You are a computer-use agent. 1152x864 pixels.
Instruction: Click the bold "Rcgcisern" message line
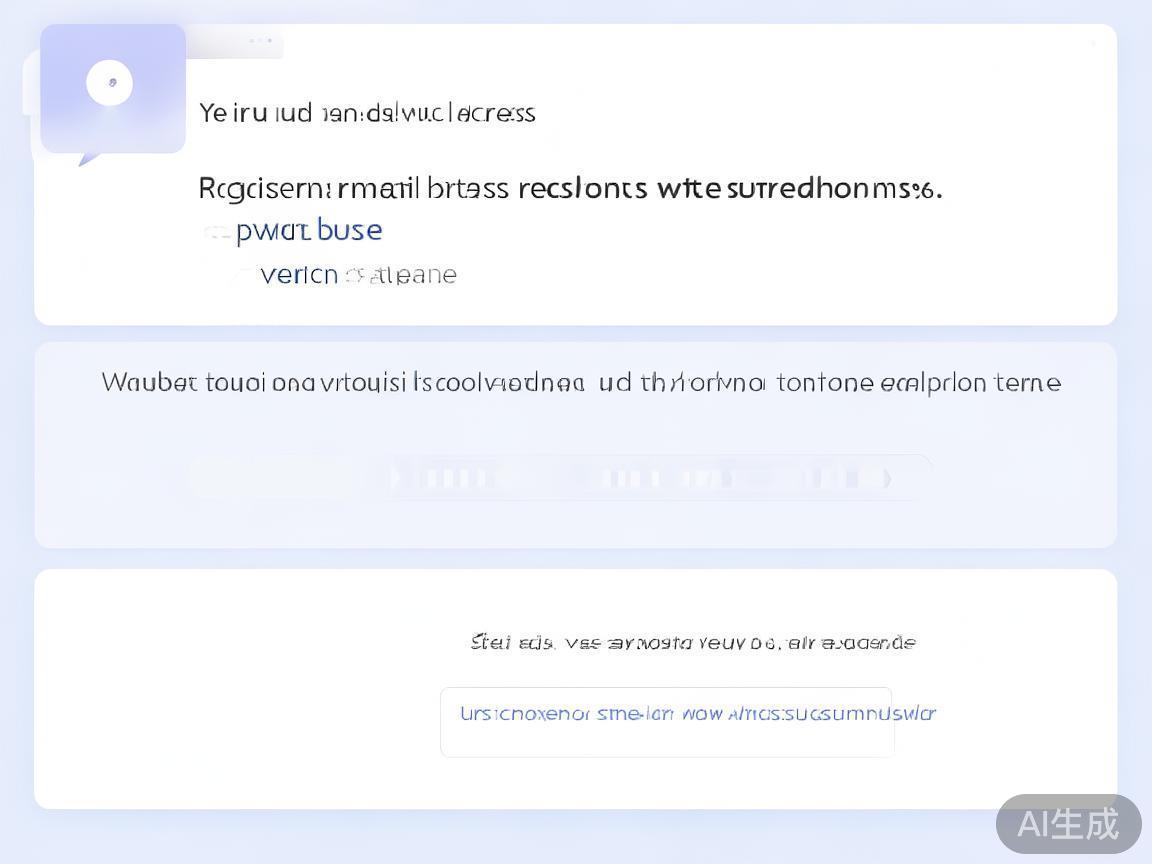[x=570, y=188]
